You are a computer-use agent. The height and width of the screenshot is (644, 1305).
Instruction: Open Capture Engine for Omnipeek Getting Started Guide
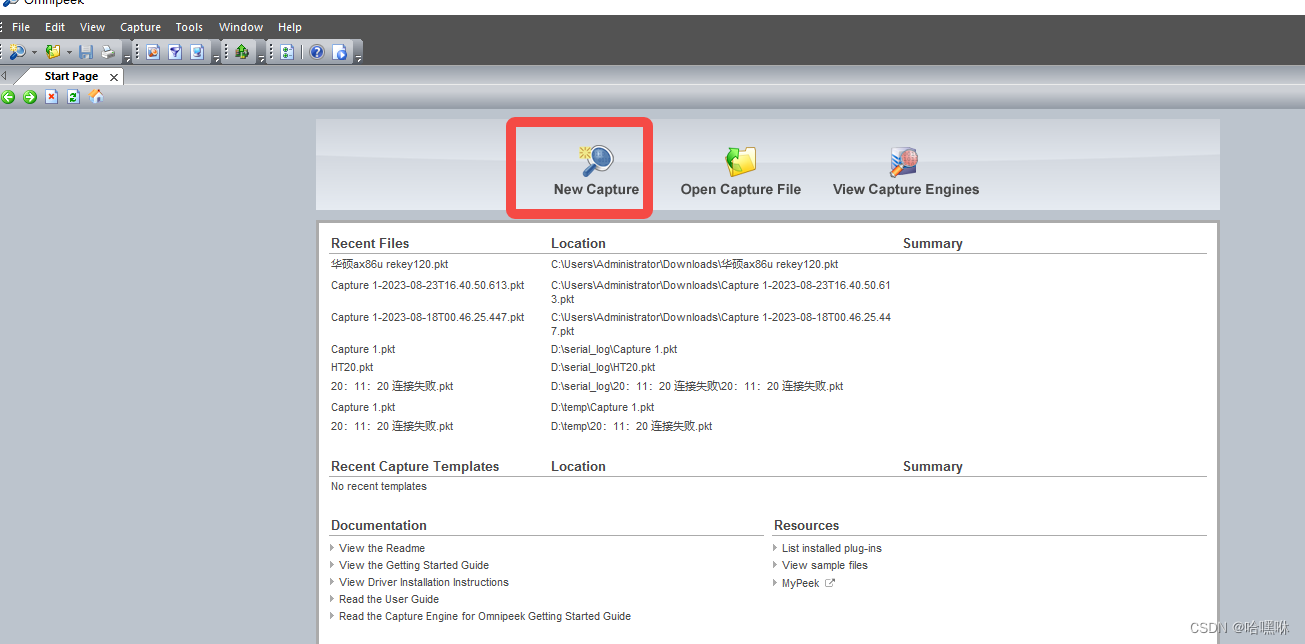(x=485, y=616)
